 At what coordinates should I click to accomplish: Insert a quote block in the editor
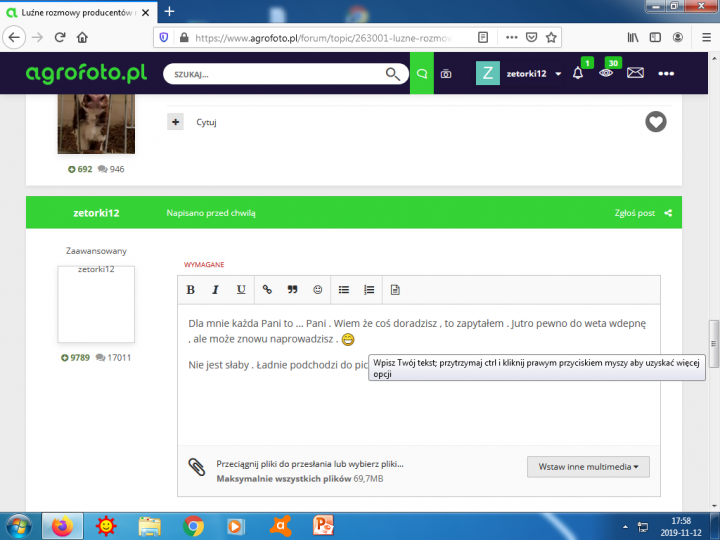[x=293, y=290]
